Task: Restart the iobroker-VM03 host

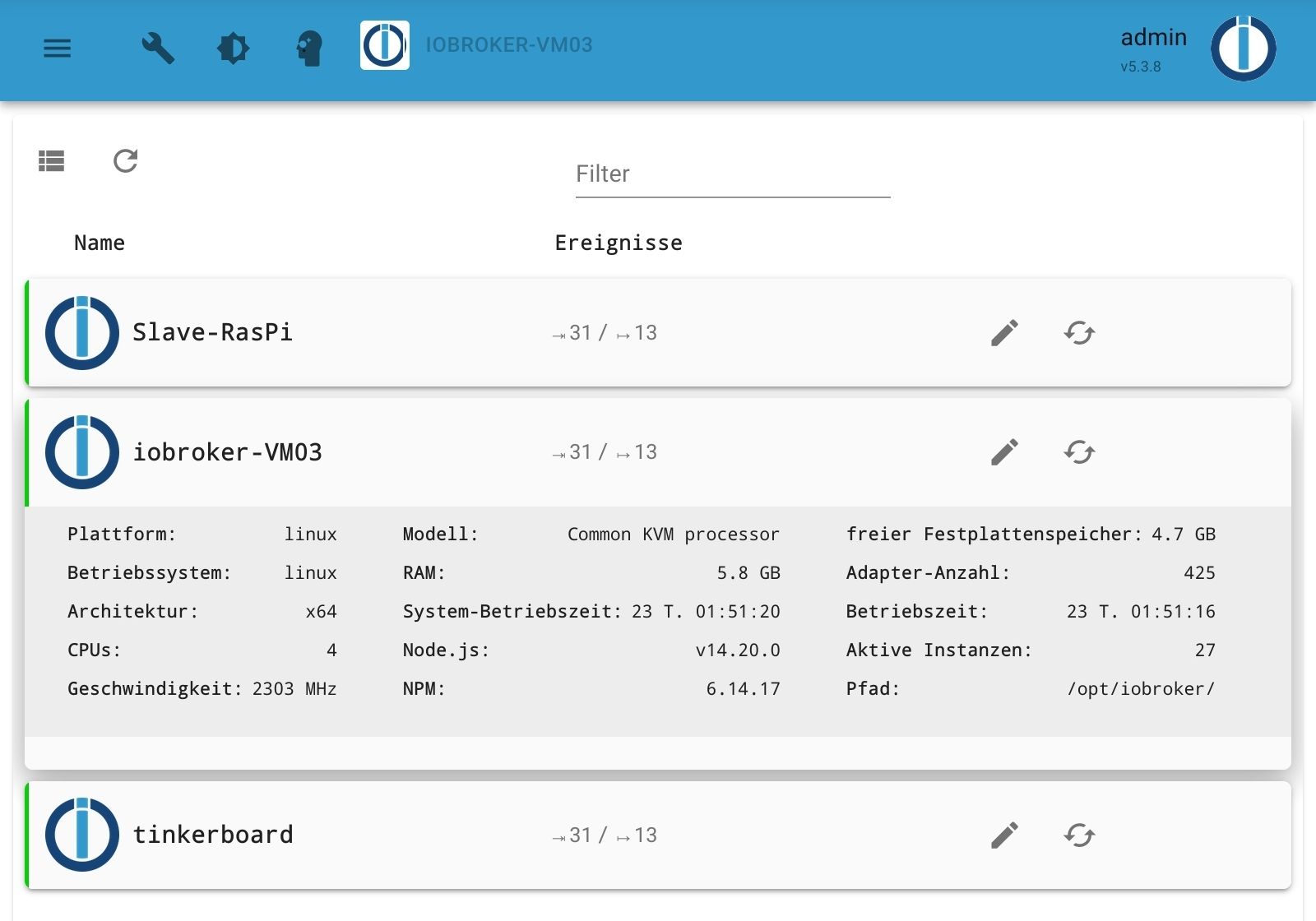Action: click(1079, 452)
